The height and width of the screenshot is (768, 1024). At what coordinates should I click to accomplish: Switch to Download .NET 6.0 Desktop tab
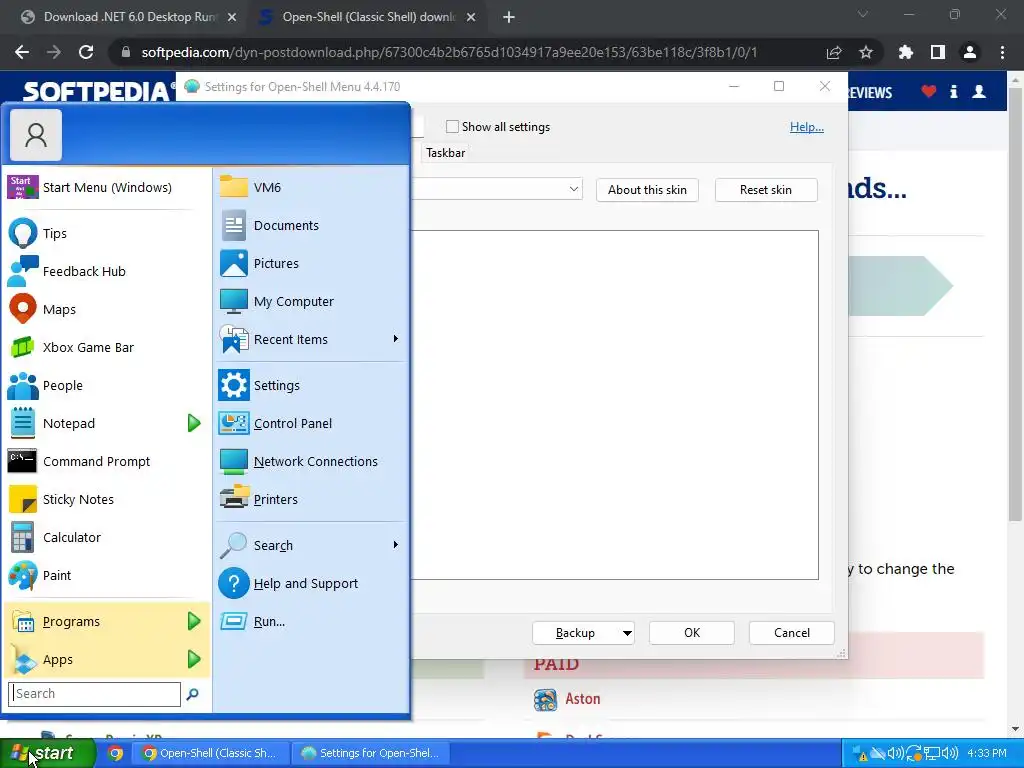(129, 17)
